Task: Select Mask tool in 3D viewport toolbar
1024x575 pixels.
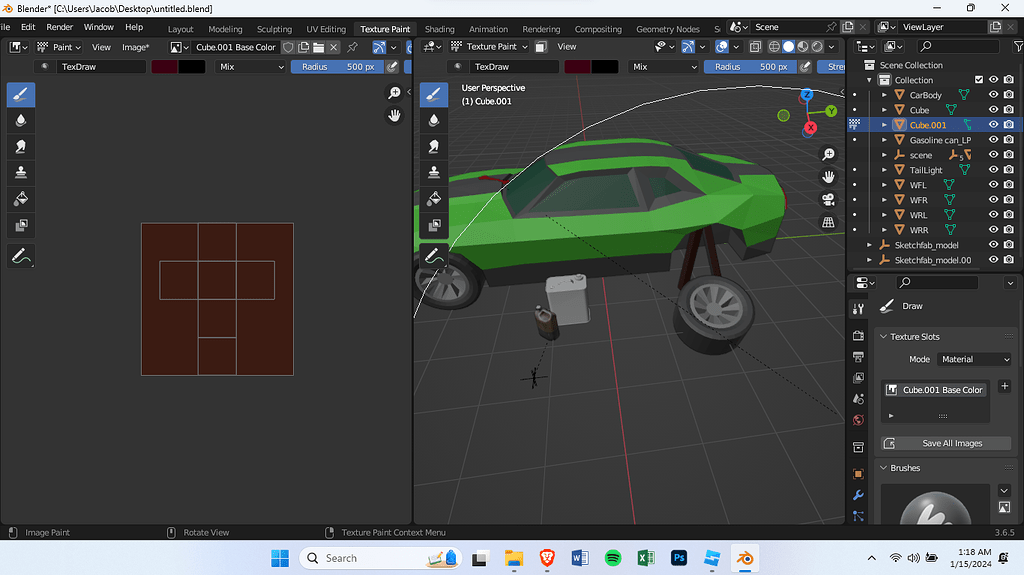Action: click(x=434, y=225)
